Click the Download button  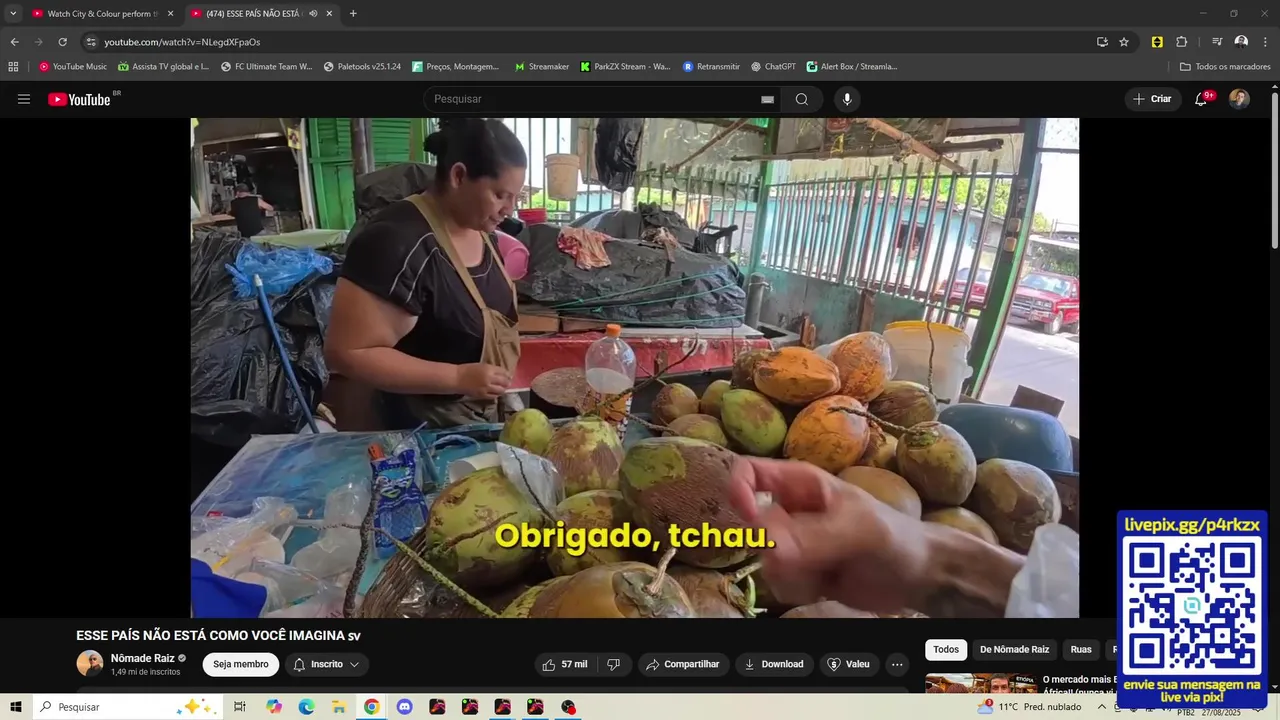pyautogui.click(x=774, y=664)
